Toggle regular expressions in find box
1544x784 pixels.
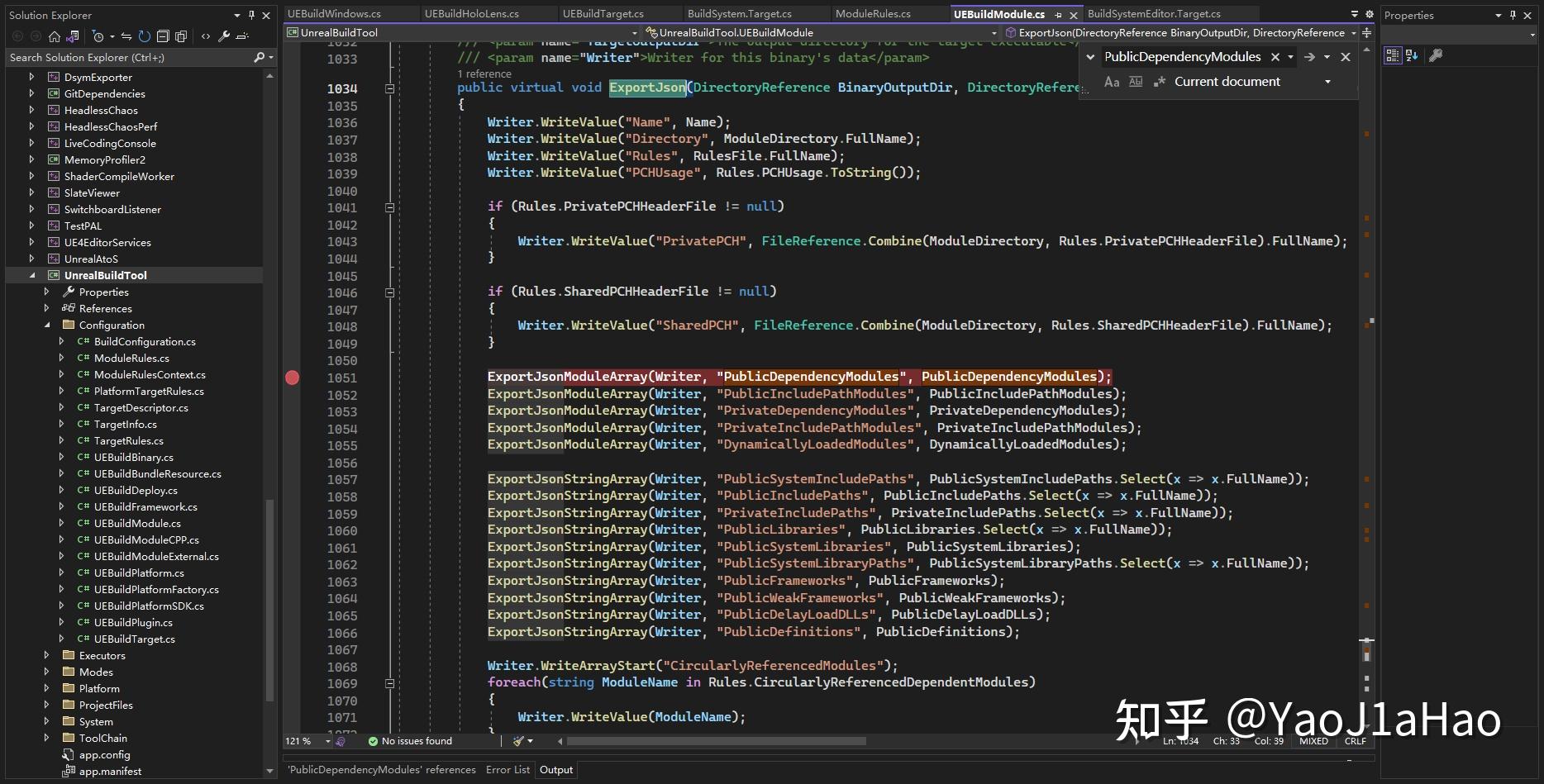(1159, 82)
